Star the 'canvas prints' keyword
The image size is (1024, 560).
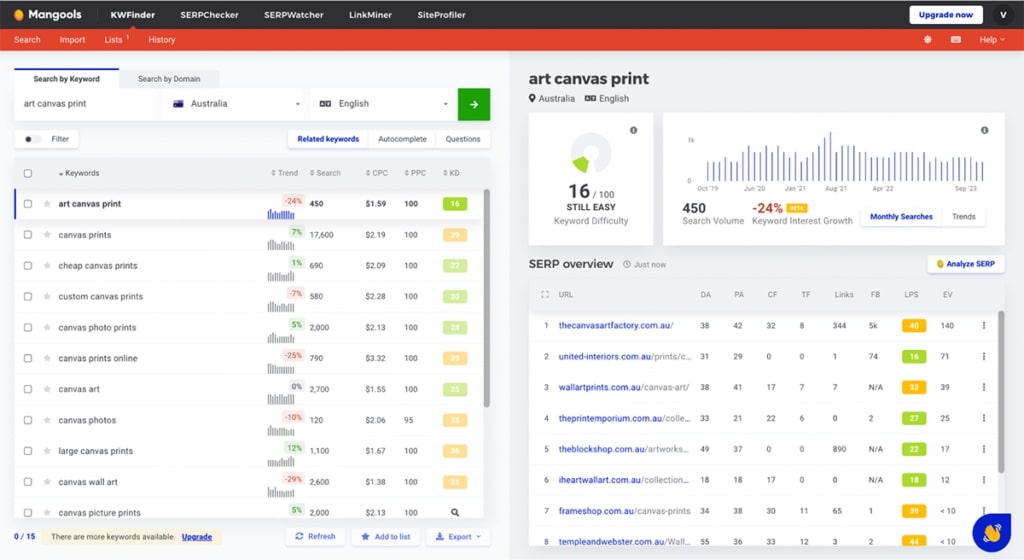[47, 234]
